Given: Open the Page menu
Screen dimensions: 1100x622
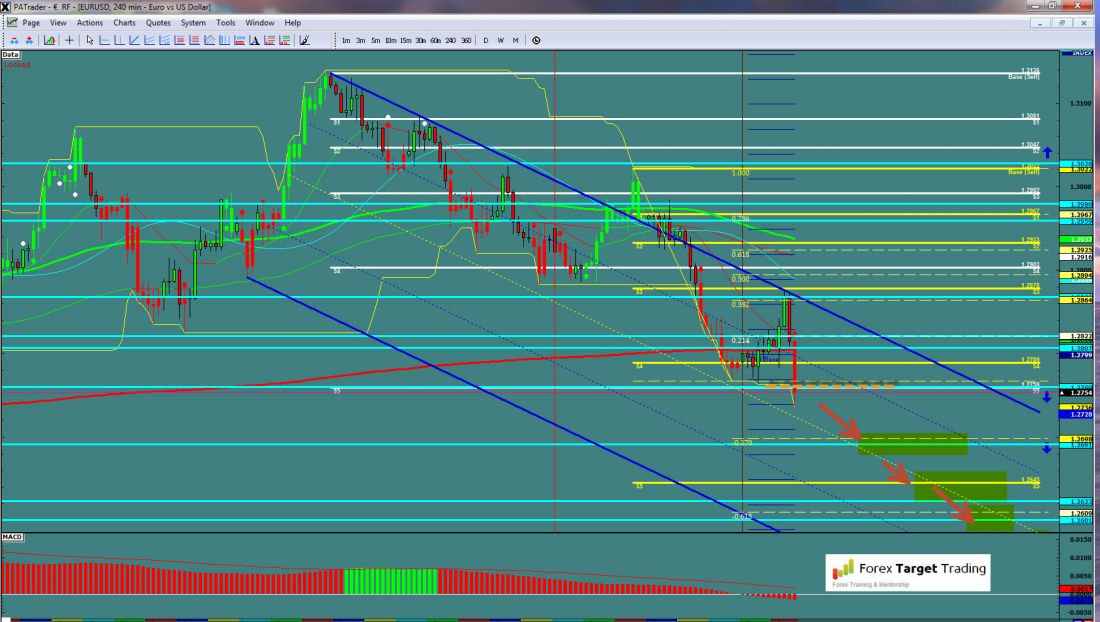Looking at the screenshot, I should point(31,22).
